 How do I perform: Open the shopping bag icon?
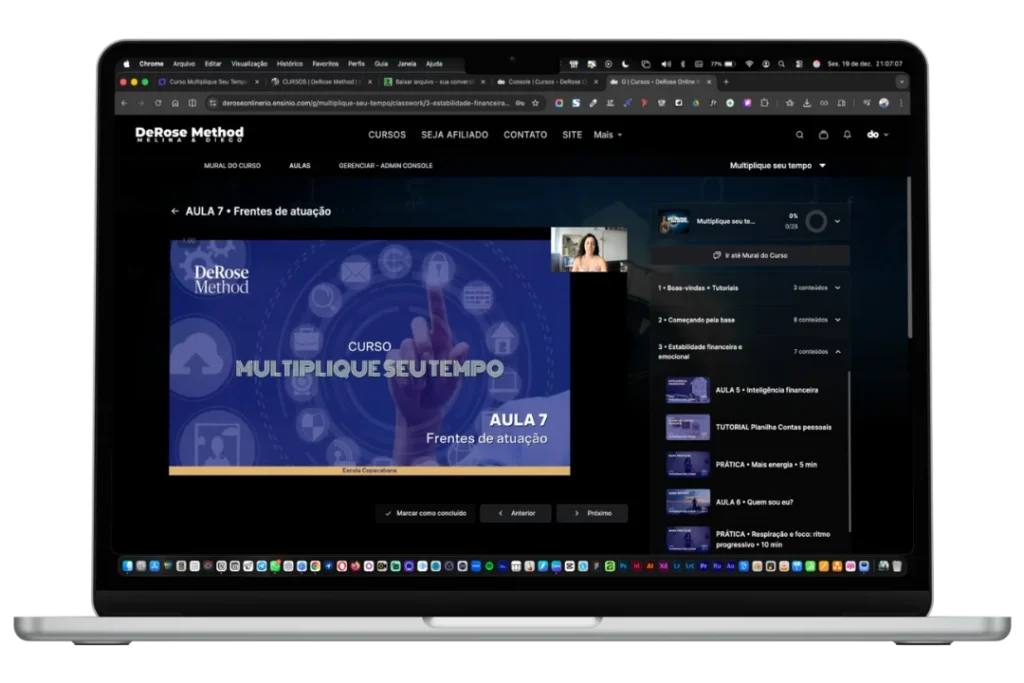point(824,135)
